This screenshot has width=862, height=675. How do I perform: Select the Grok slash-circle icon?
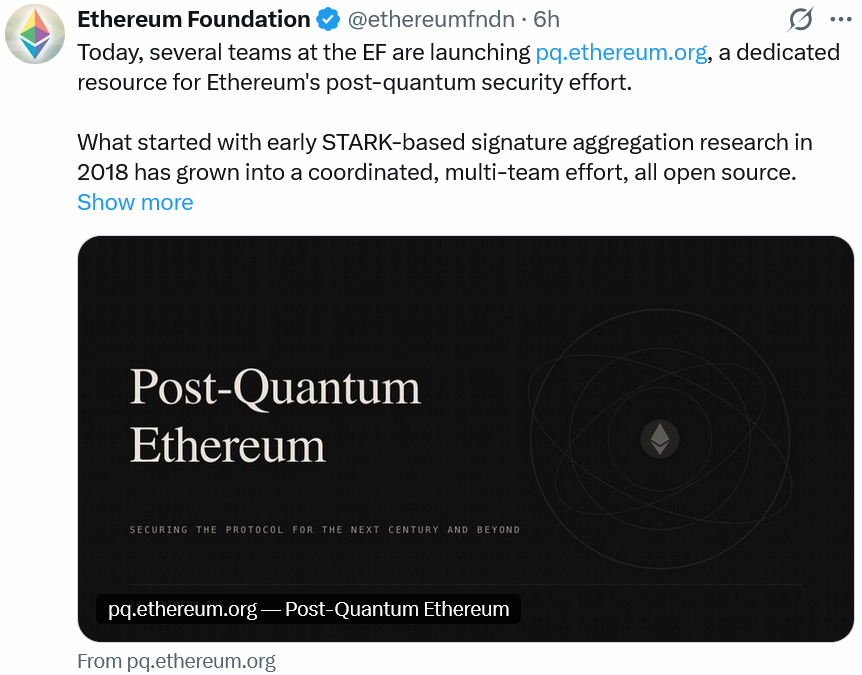[800, 19]
